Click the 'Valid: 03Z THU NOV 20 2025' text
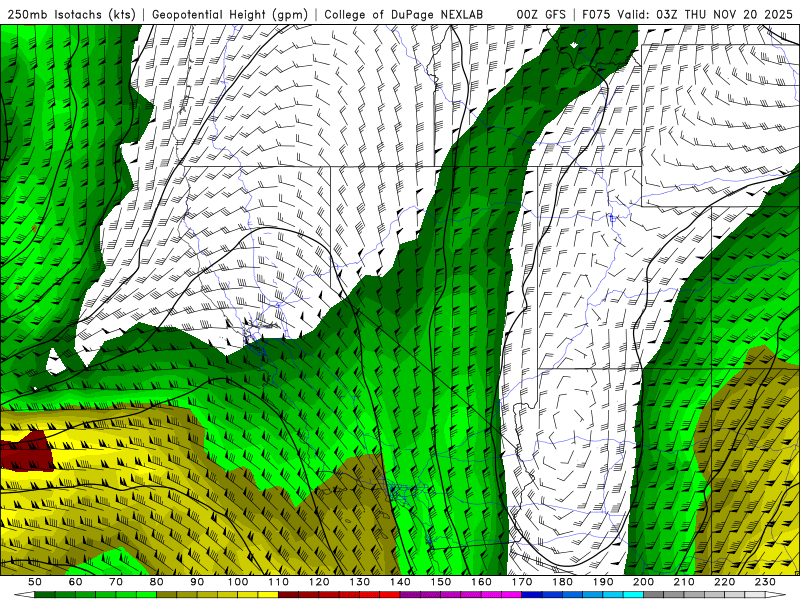 point(705,14)
